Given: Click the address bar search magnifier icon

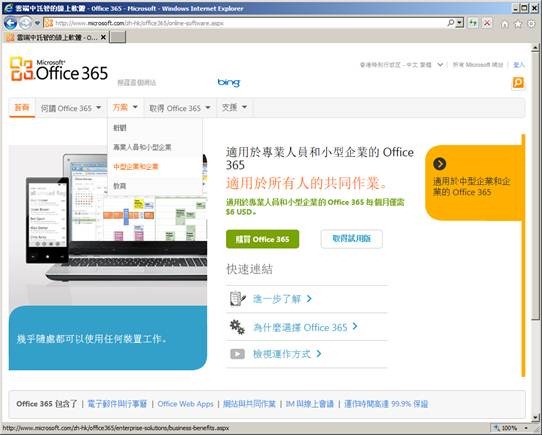Looking at the screenshot, I should [x=450, y=23].
